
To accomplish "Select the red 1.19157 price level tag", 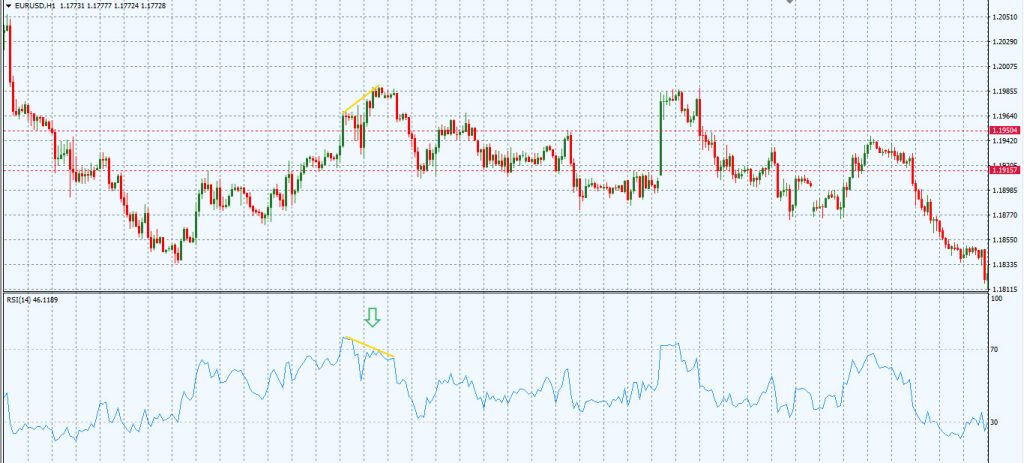I will [1004, 170].
